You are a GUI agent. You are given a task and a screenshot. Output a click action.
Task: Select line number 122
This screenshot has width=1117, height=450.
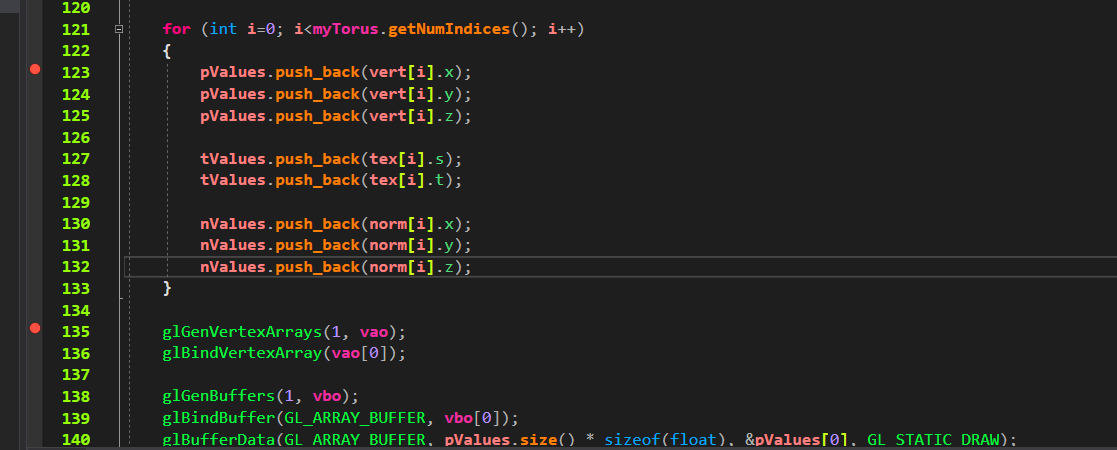[x=76, y=51]
